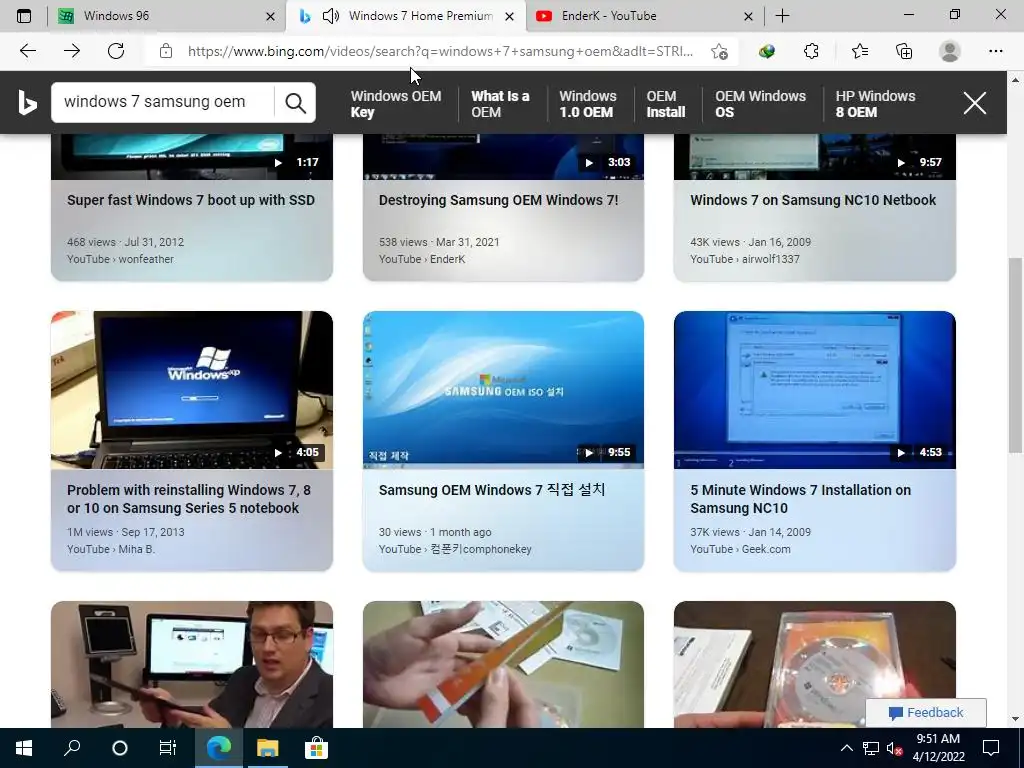Click YouTube › Geek.com source text
This screenshot has width=1024, height=768.
[740, 549]
